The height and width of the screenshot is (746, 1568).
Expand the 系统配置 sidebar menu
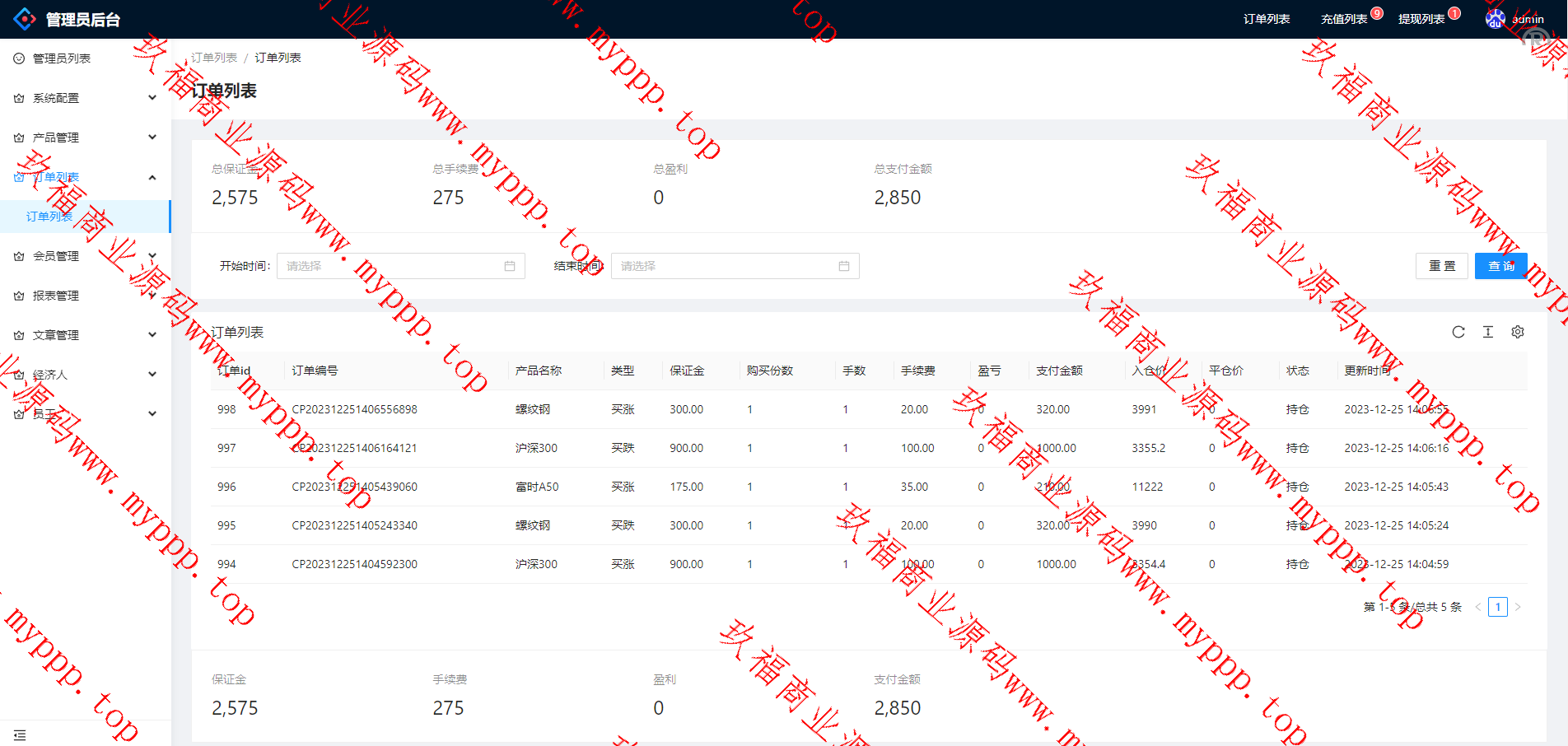click(85, 98)
